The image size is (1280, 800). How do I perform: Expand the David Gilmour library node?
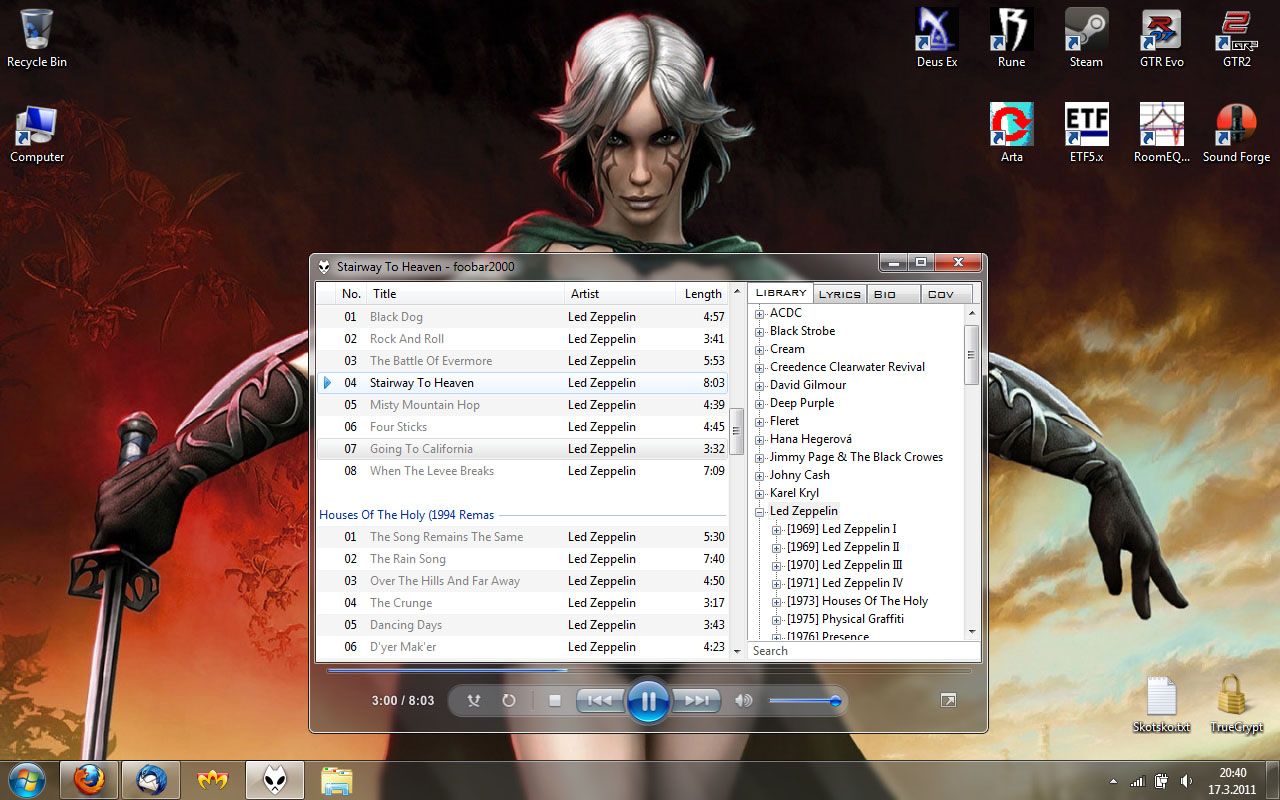click(x=760, y=386)
